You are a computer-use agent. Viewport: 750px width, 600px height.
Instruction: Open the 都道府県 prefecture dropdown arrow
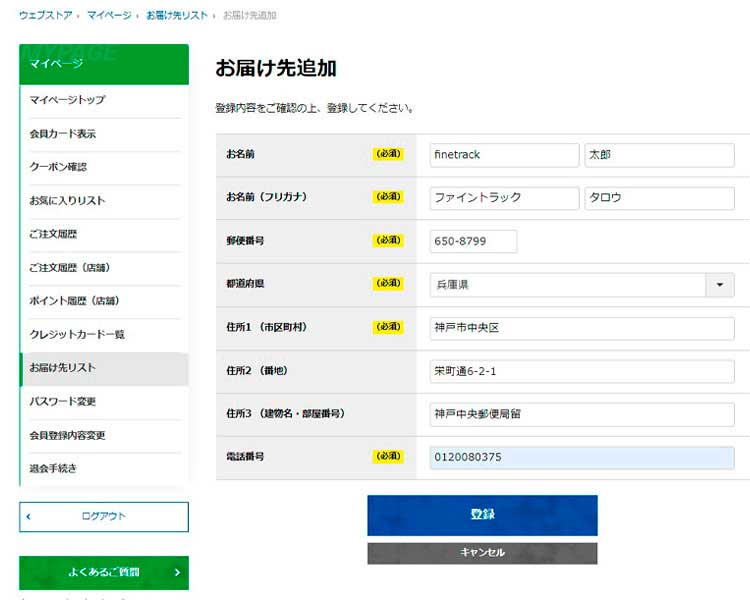[x=720, y=285]
